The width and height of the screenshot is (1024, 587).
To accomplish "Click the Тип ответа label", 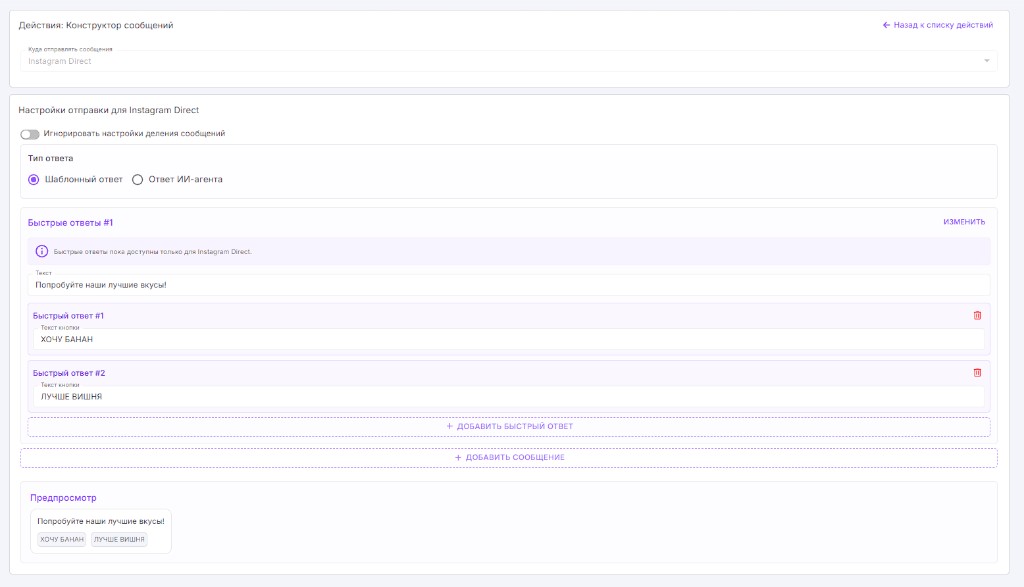I will pyautogui.click(x=50, y=158).
